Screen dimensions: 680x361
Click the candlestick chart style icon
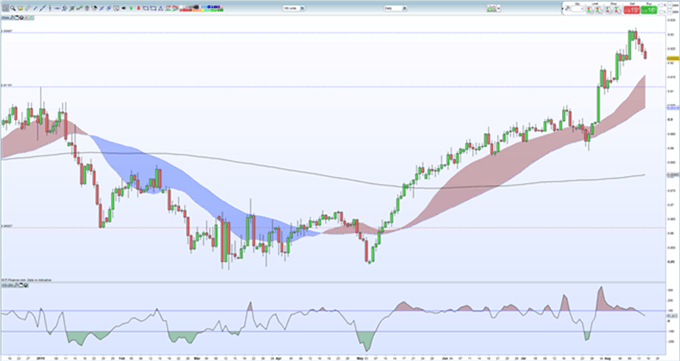click(492, 8)
